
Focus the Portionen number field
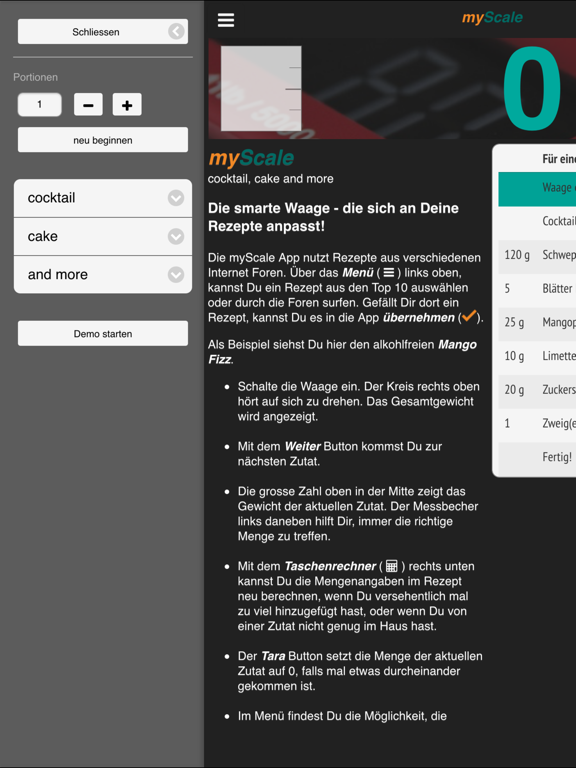coord(40,105)
